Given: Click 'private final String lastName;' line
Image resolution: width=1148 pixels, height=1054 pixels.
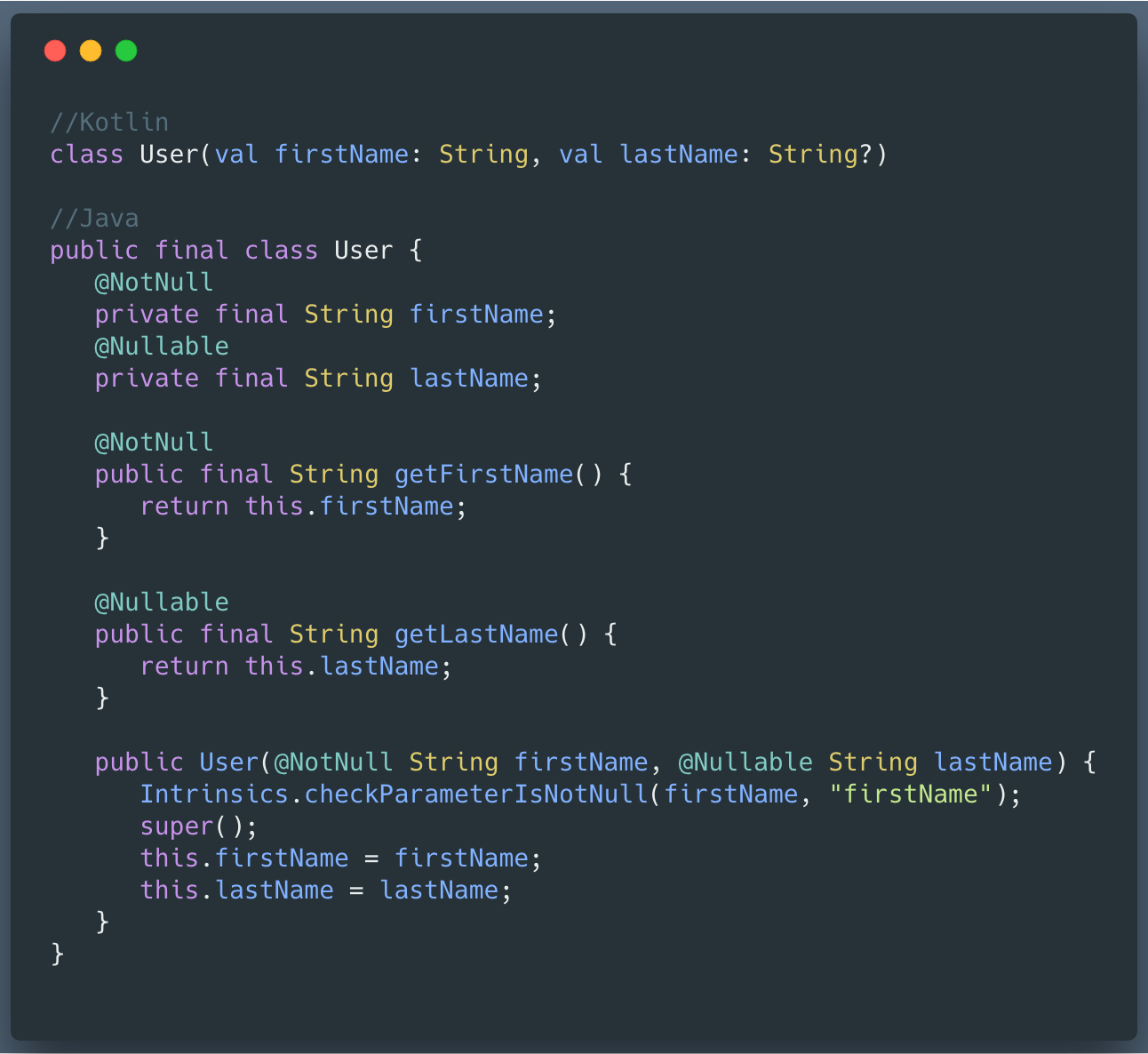Looking at the screenshot, I should point(318,379).
